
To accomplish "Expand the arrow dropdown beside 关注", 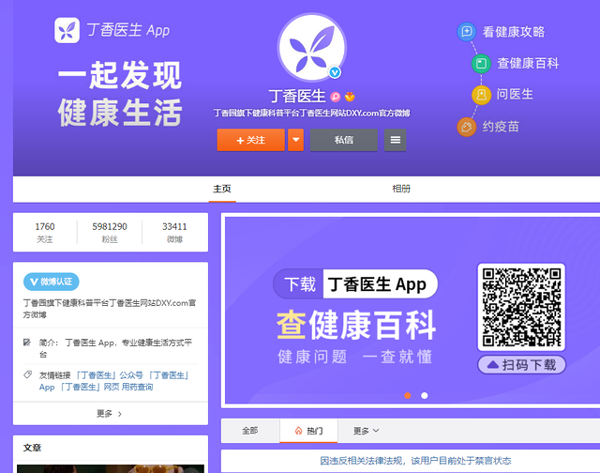I will click(296, 140).
